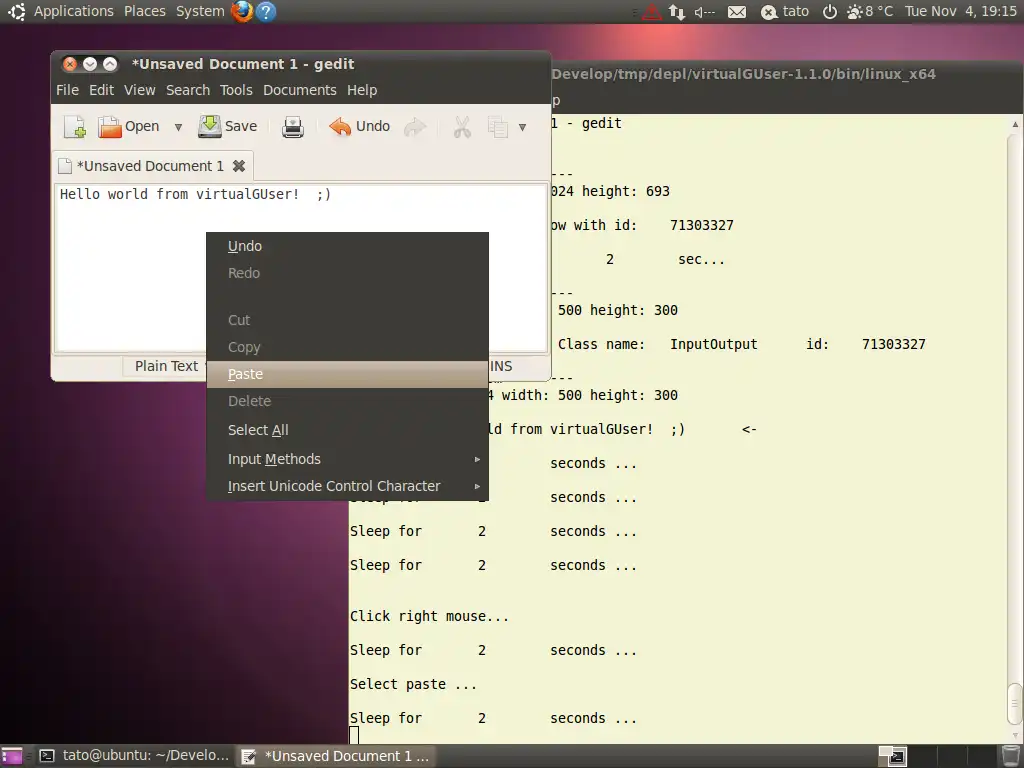Click Redo in the context menu
Image resolution: width=1024 pixels, height=768 pixels.
pyautogui.click(x=347, y=273)
